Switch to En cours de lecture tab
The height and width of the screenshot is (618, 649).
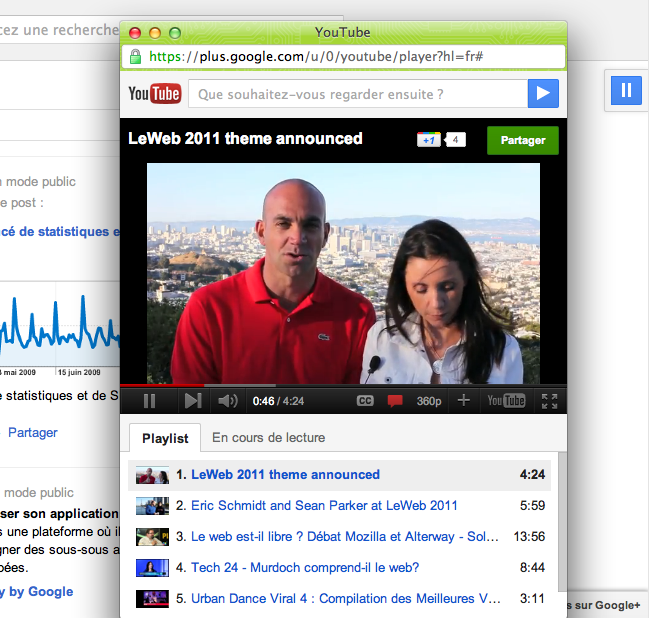point(268,438)
